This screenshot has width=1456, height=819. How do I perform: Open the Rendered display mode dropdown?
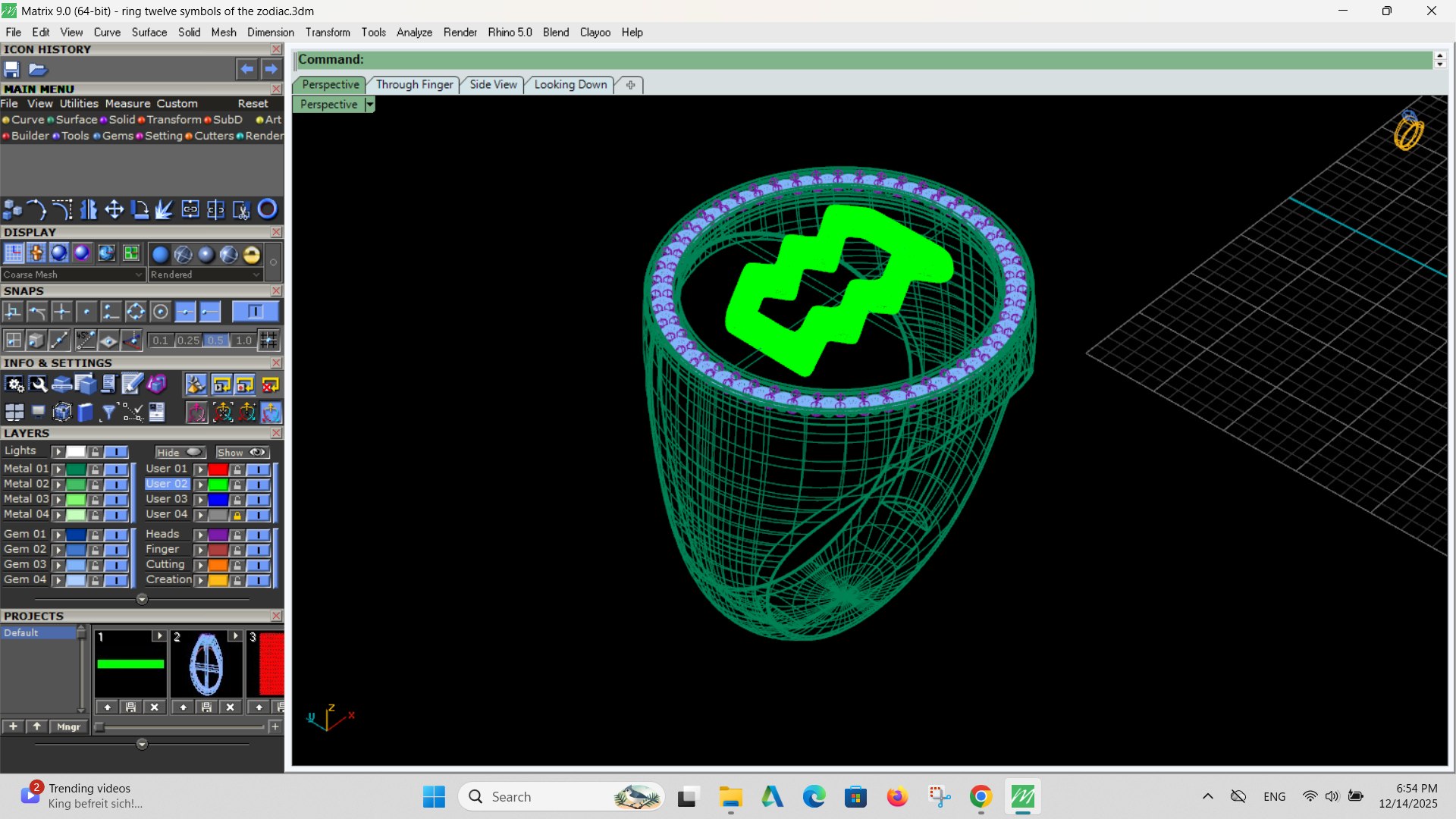tap(206, 275)
